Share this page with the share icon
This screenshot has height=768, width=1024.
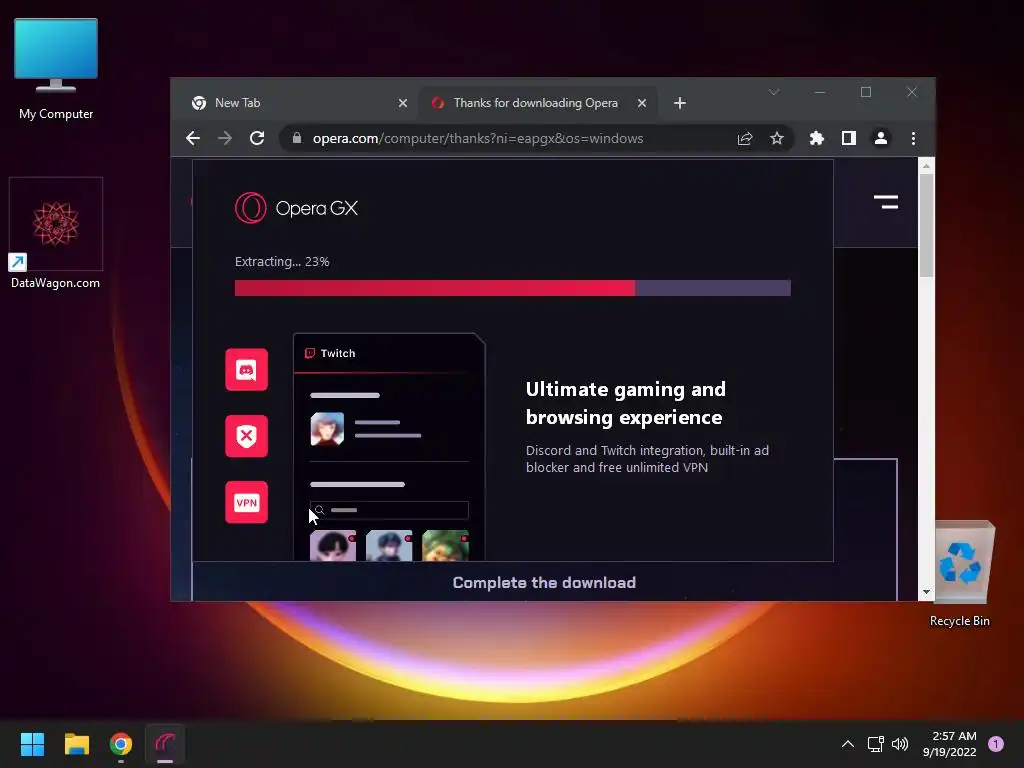[x=744, y=138]
